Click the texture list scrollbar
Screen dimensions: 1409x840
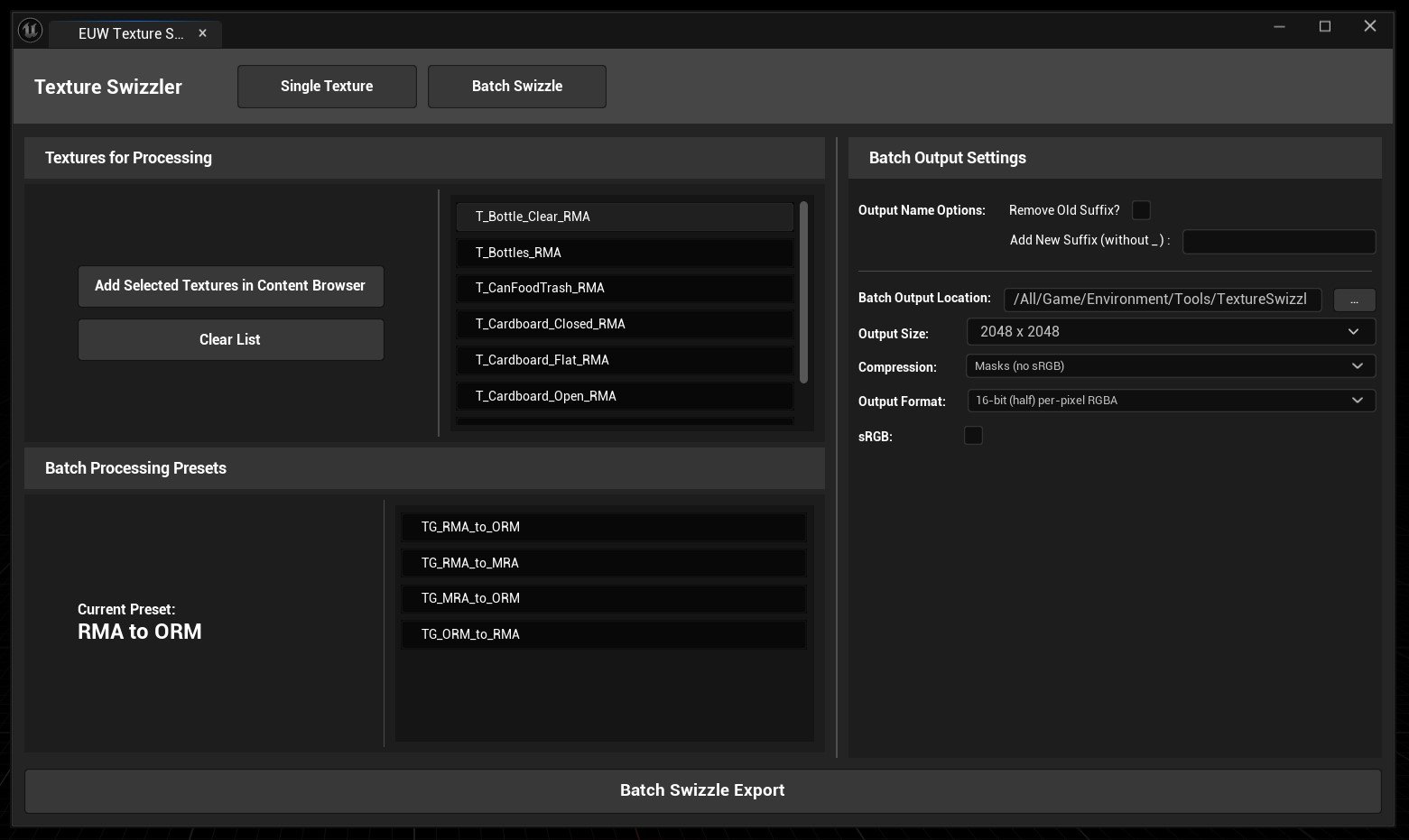click(x=803, y=291)
